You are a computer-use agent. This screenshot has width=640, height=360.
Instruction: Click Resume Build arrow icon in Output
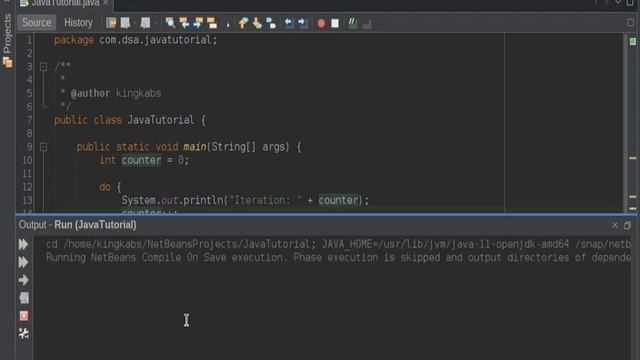point(24,280)
